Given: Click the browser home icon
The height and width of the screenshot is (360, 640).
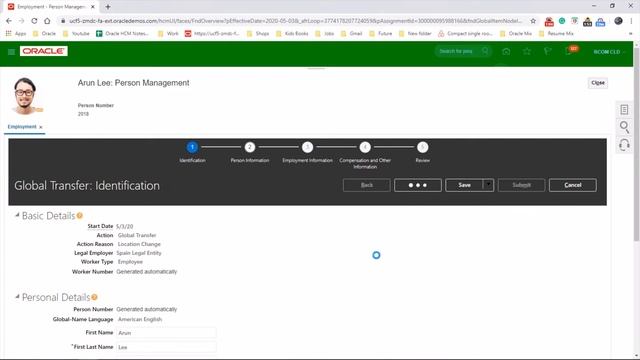Looking at the screenshot, I should (x=47, y=21).
